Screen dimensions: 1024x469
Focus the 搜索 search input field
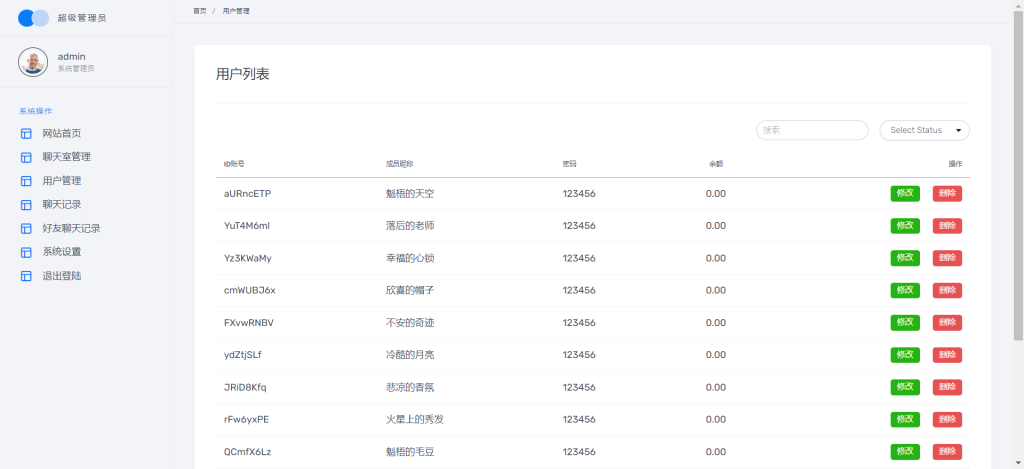pos(812,130)
